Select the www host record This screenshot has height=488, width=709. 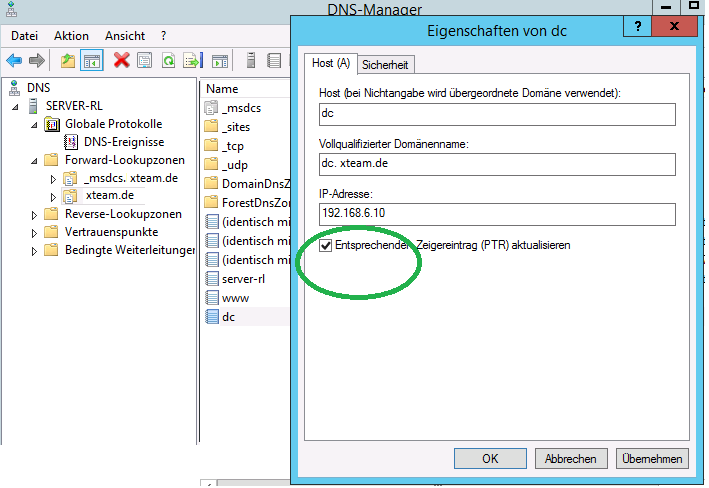[x=235, y=298]
